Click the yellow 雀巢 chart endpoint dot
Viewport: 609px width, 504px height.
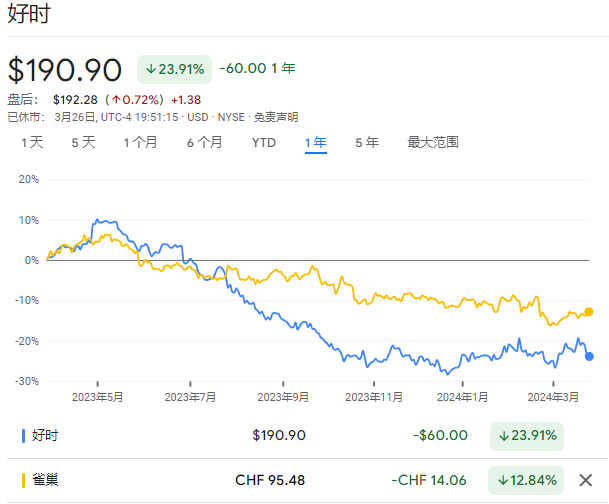tap(589, 312)
